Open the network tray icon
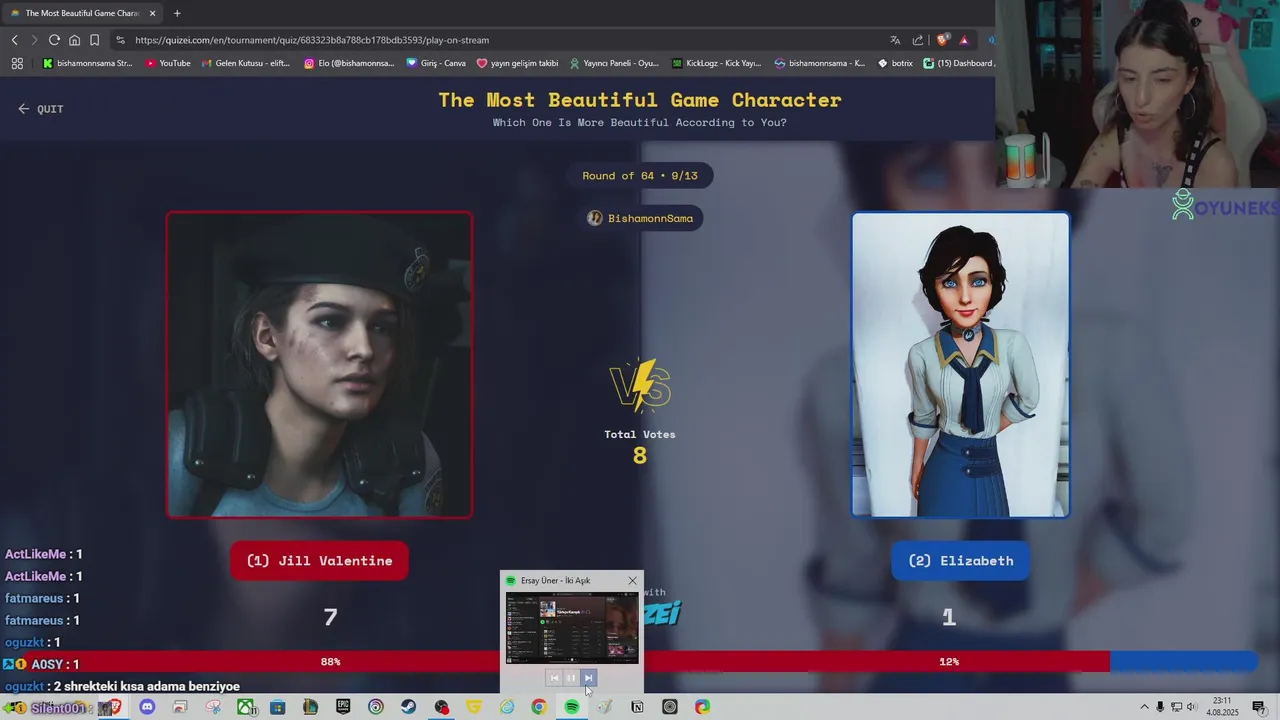The height and width of the screenshot is (720, 1280). click(x=1176, y=707)
